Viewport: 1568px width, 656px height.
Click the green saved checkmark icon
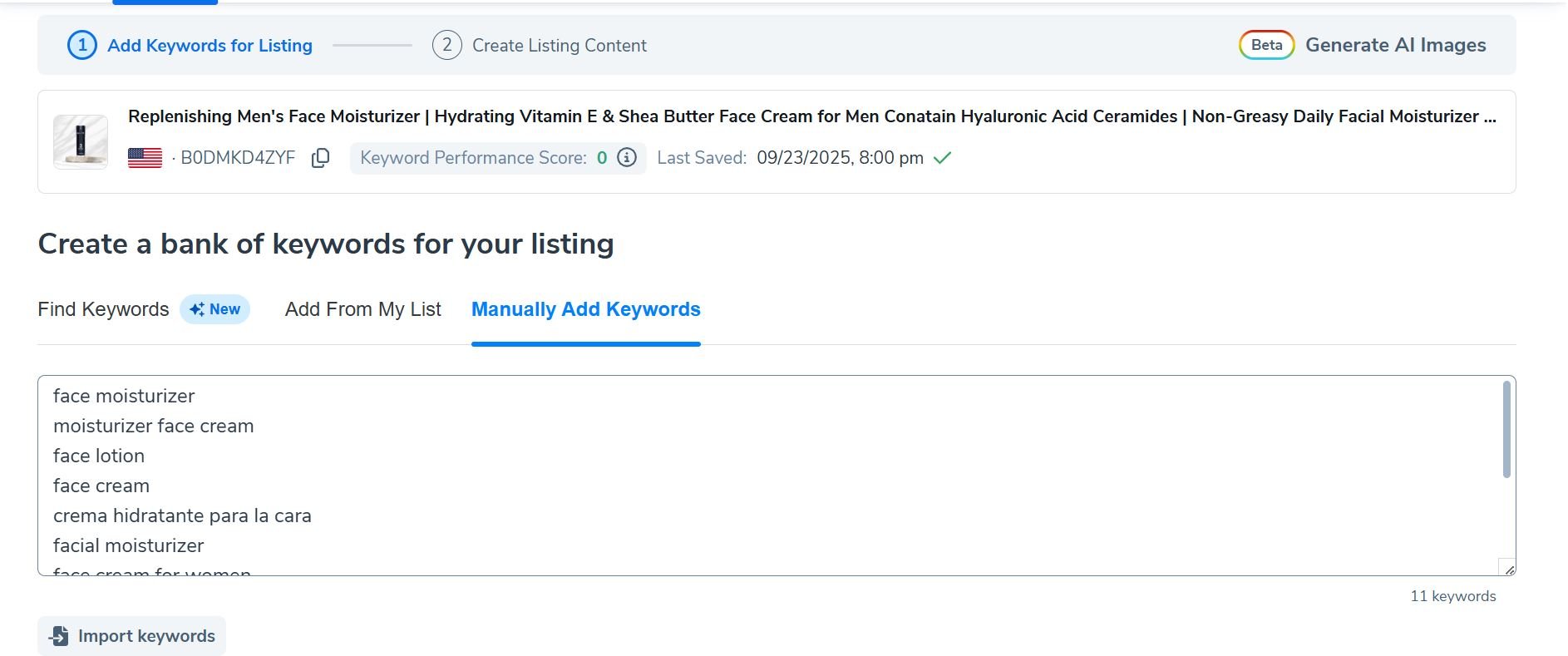pos(942,158)
